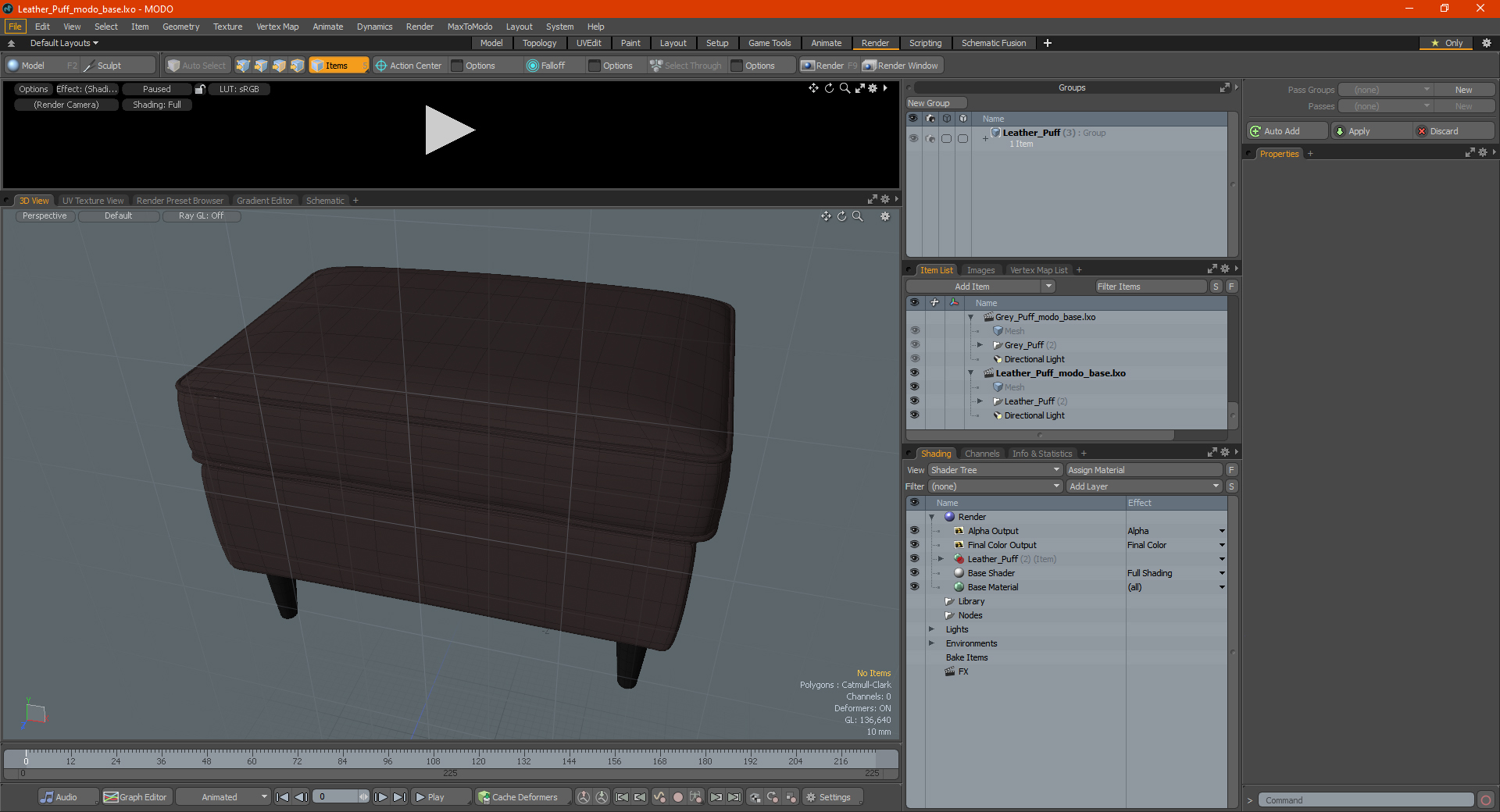Open the Vertex Map menu
The image size is (1500, 812).
(277, 27)
